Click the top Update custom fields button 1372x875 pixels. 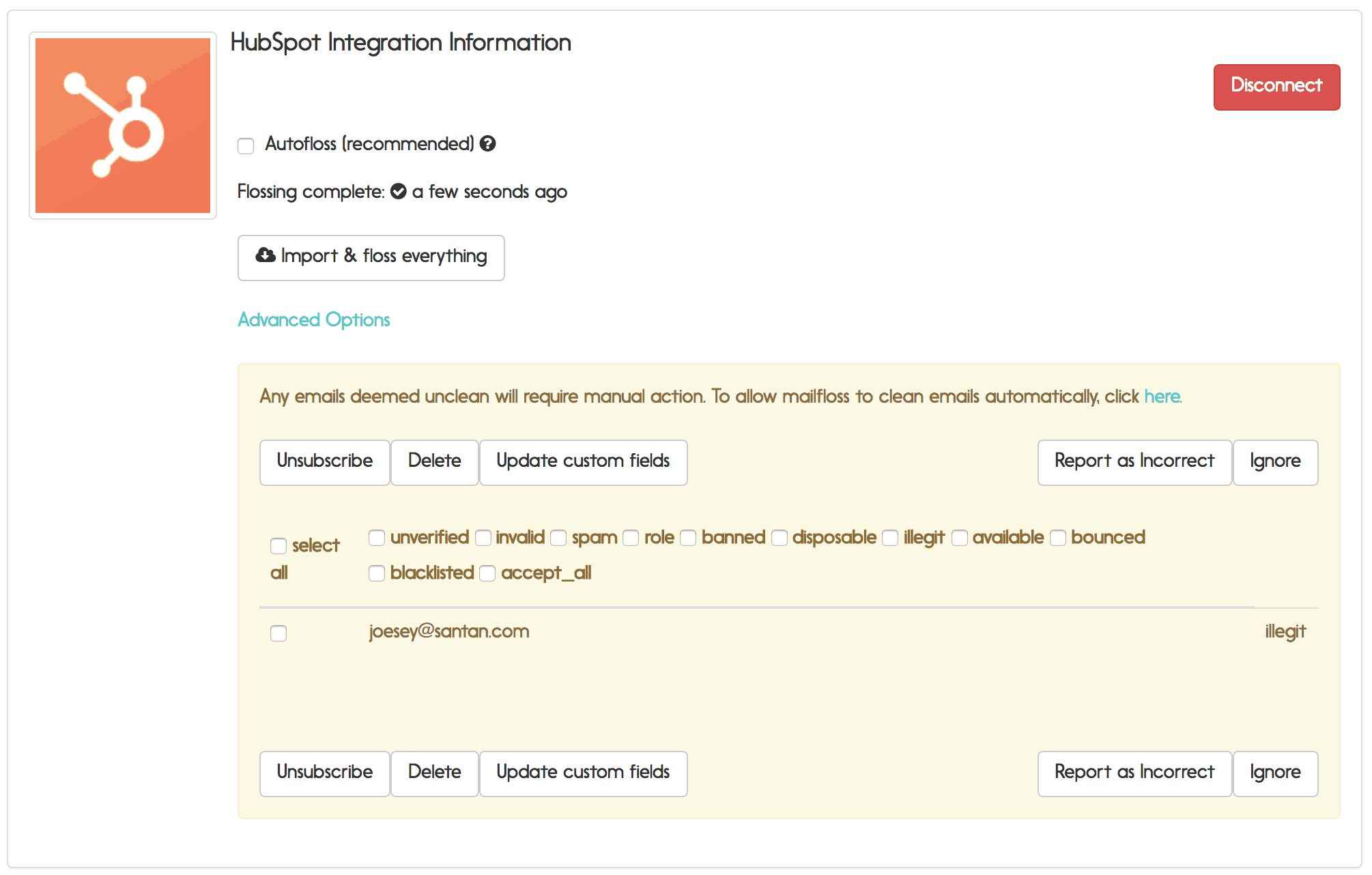pos(584,462)
